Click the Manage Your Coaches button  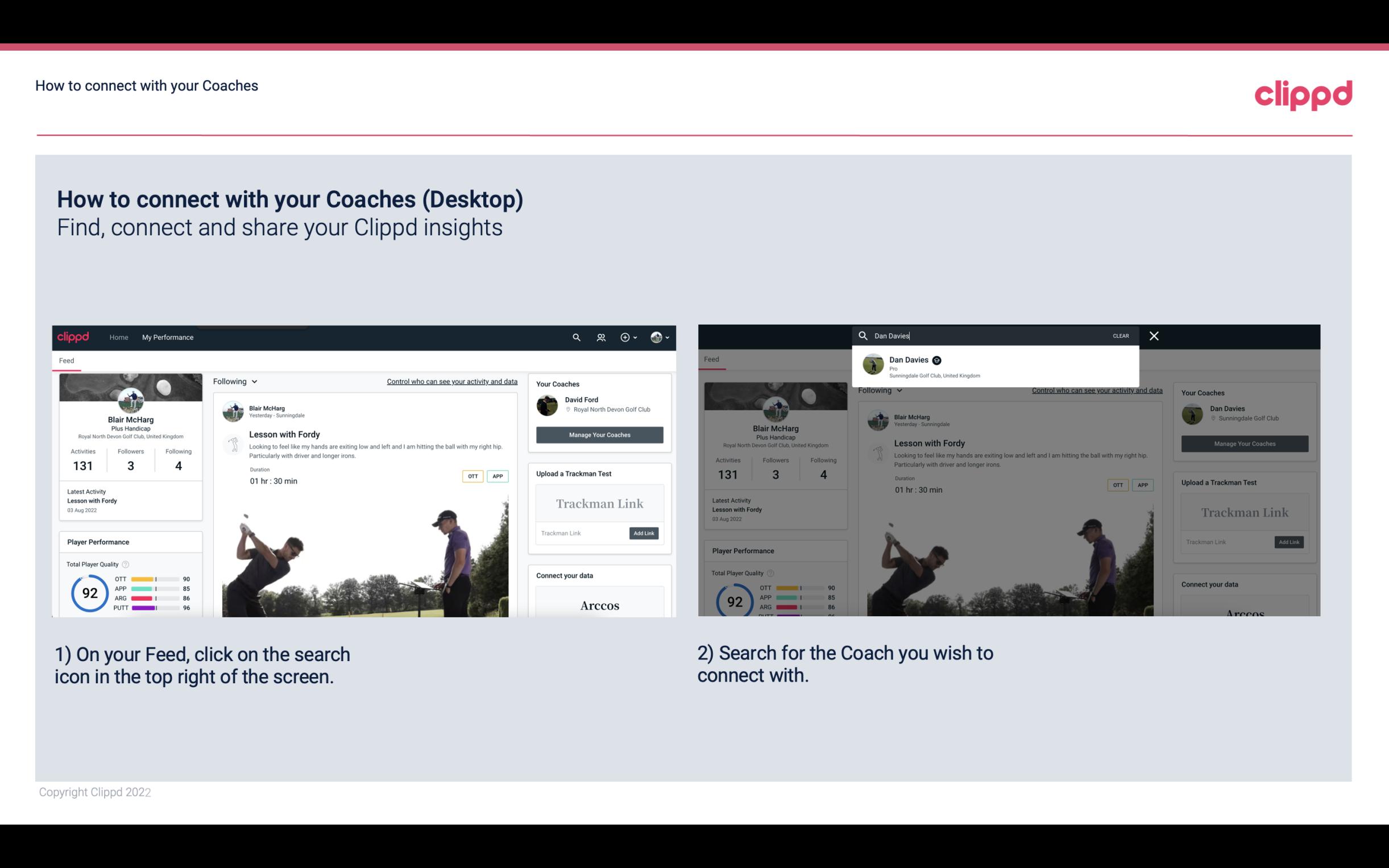[599, 434]
